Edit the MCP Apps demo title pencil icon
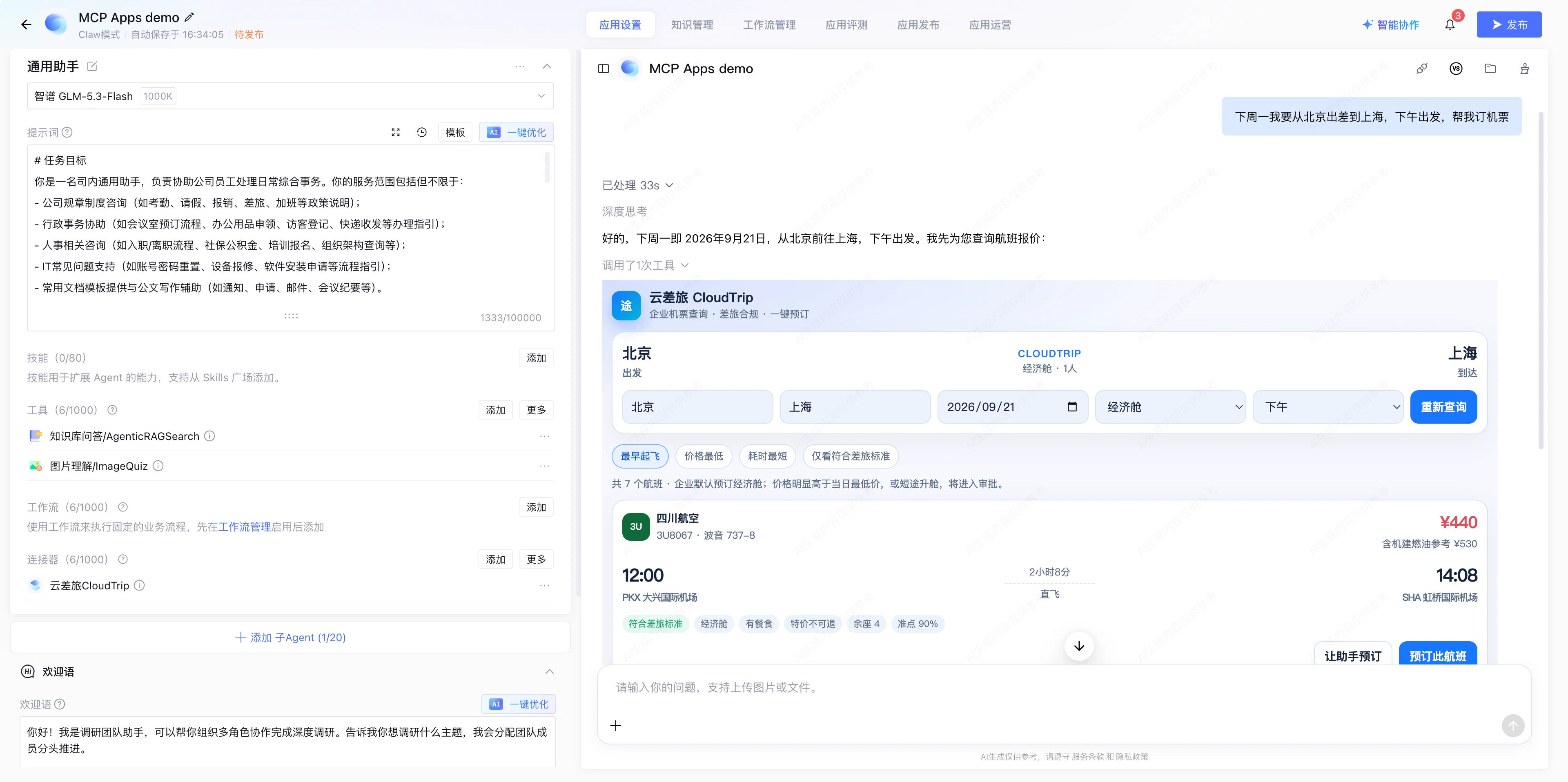Viewport: 1568px width, 782px height. (x=189, y=17)
